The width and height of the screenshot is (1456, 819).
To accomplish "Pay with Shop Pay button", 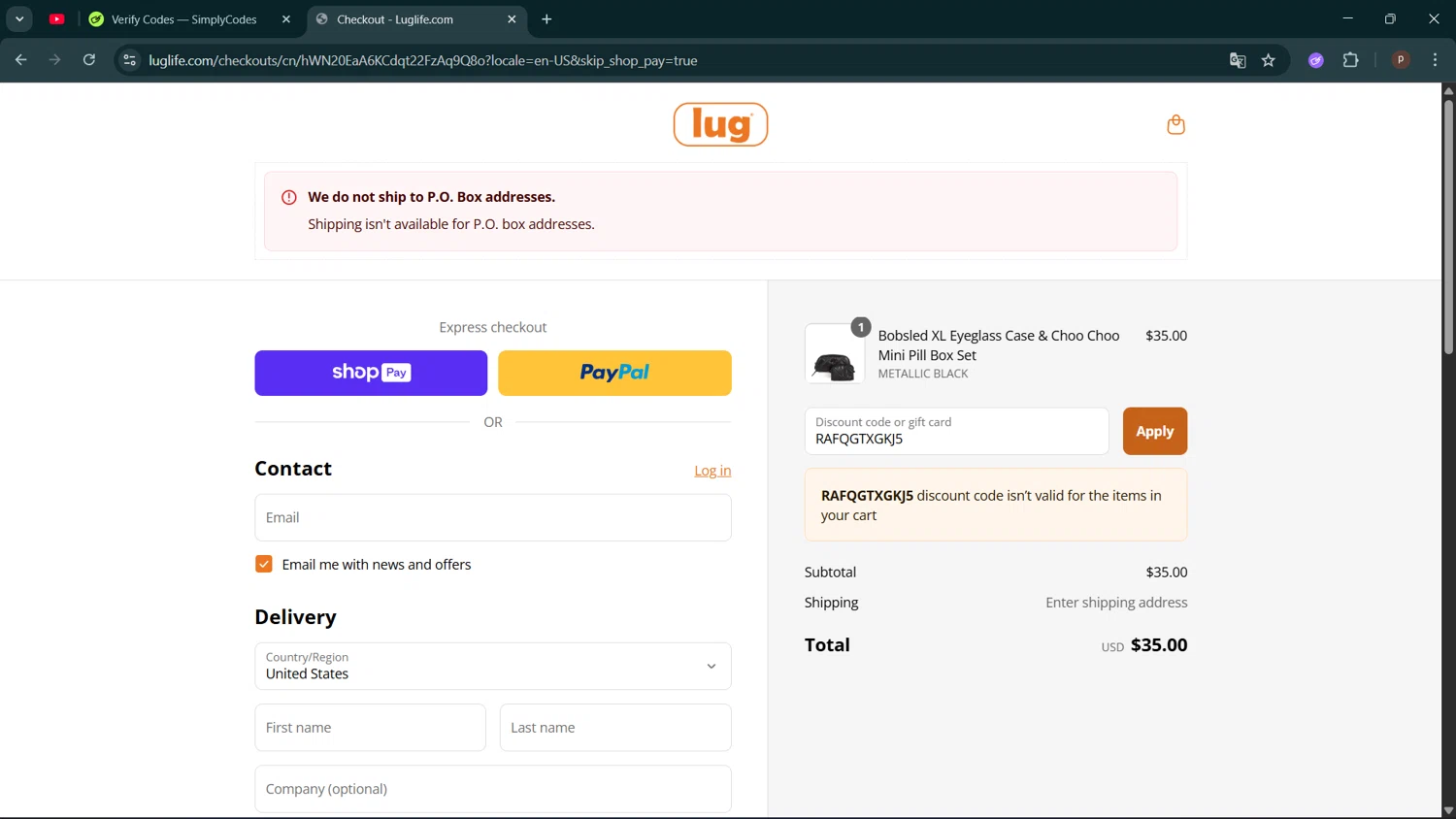I will 371,373.
